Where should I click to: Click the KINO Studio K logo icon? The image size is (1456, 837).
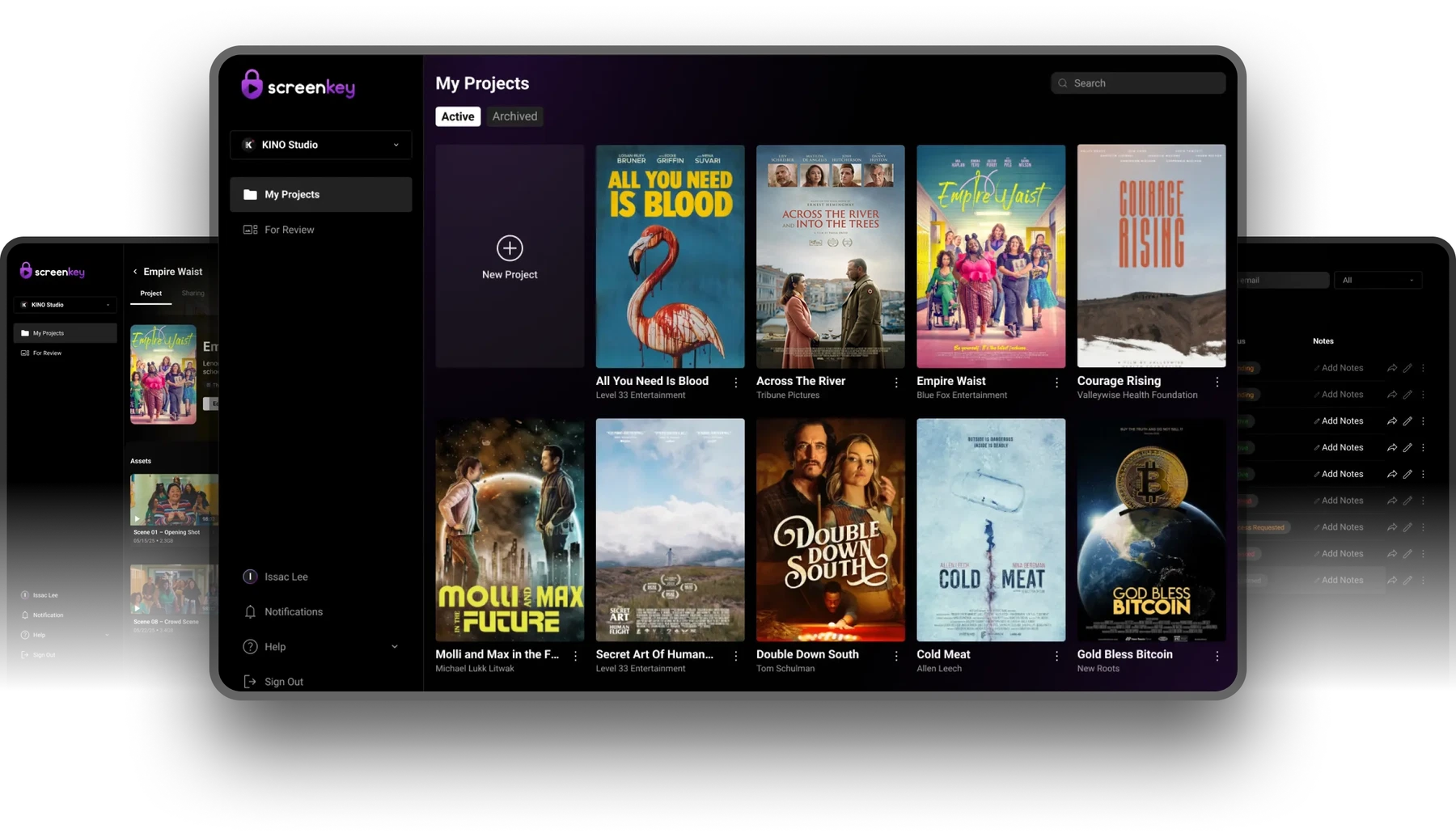tap(248, 145)
